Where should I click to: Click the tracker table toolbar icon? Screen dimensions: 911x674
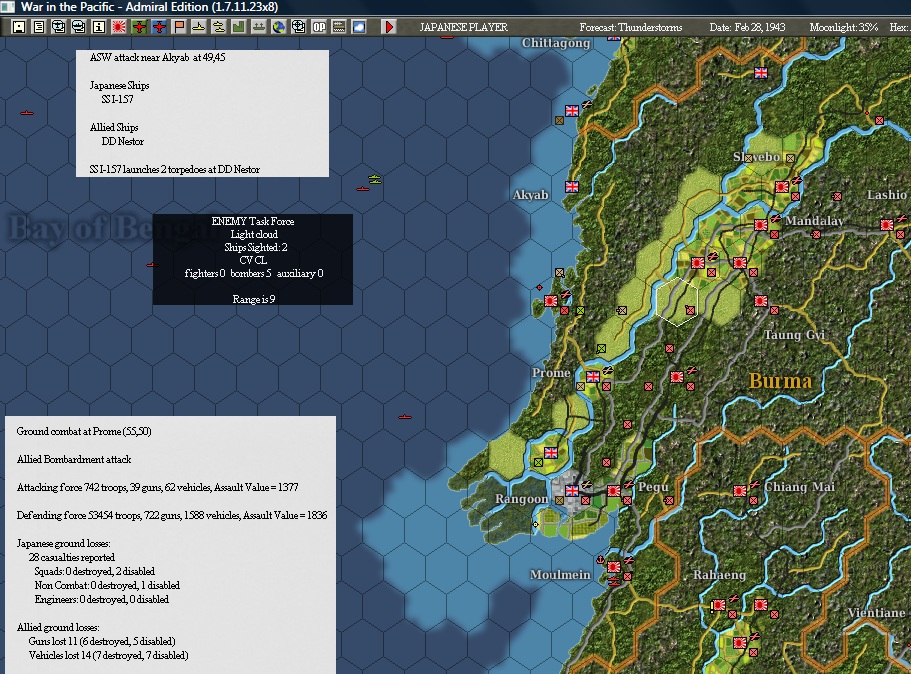339,27
